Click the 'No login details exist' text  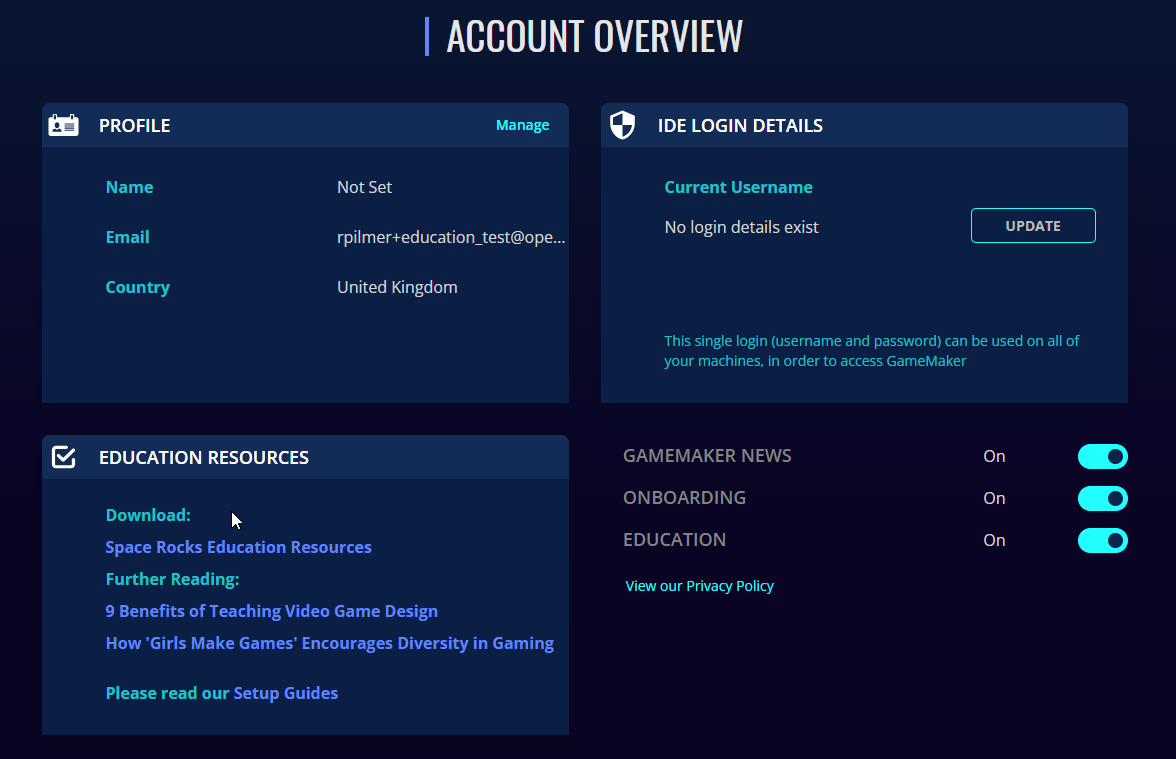point(741,227)
